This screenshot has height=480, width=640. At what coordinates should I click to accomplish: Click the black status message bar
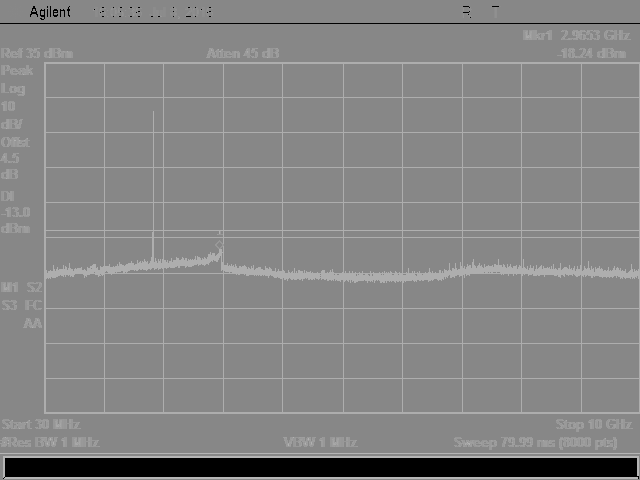(x=320, y=466)
